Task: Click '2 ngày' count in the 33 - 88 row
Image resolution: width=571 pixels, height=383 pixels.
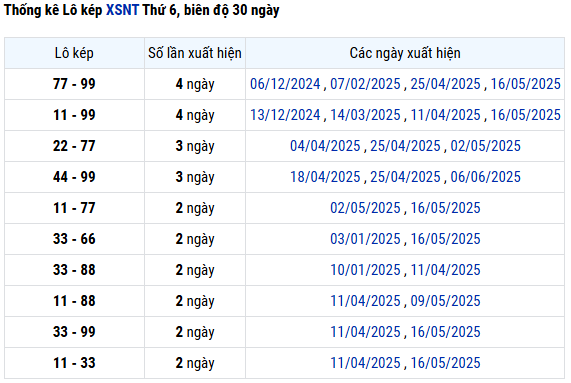Action: (195, 270)
